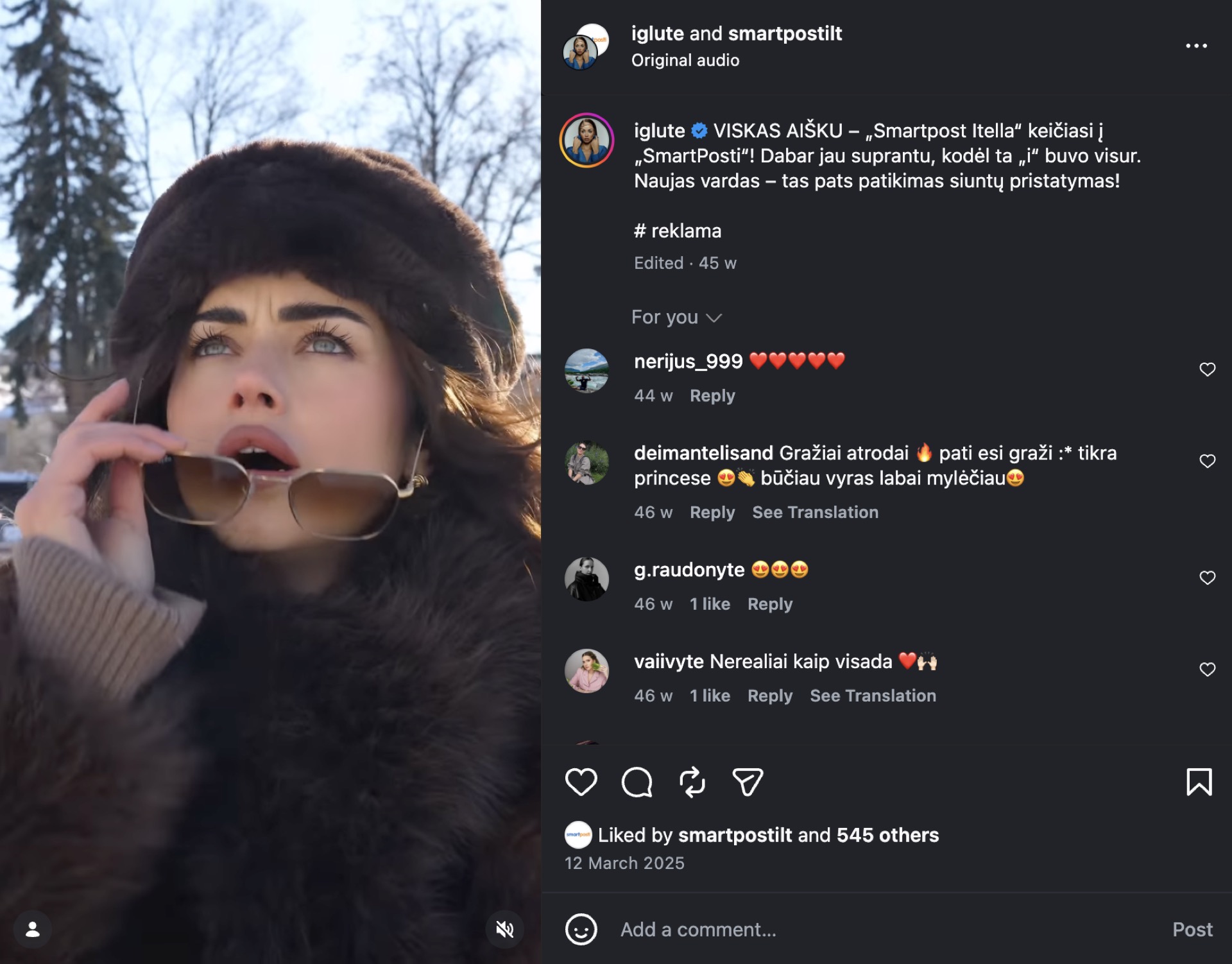Unmute the video audio

tap(505, 929)
